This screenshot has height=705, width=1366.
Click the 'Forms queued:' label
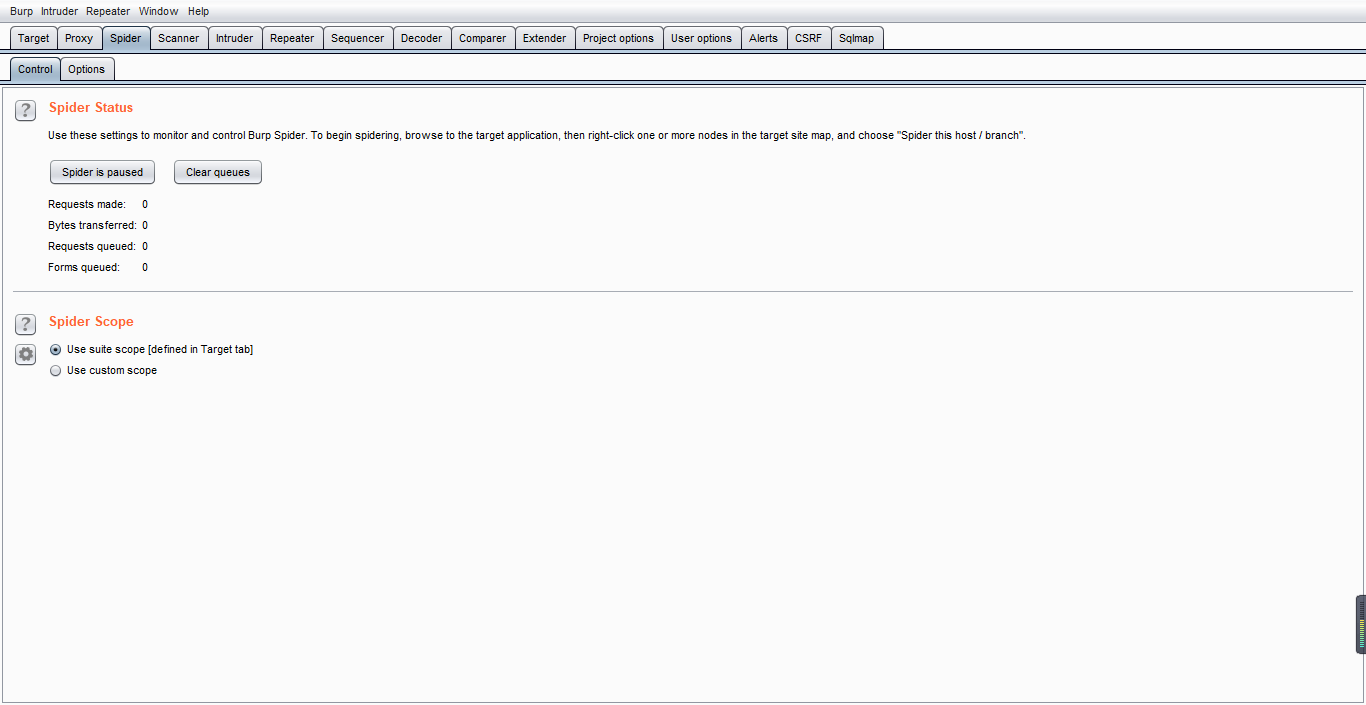(84, 267)
